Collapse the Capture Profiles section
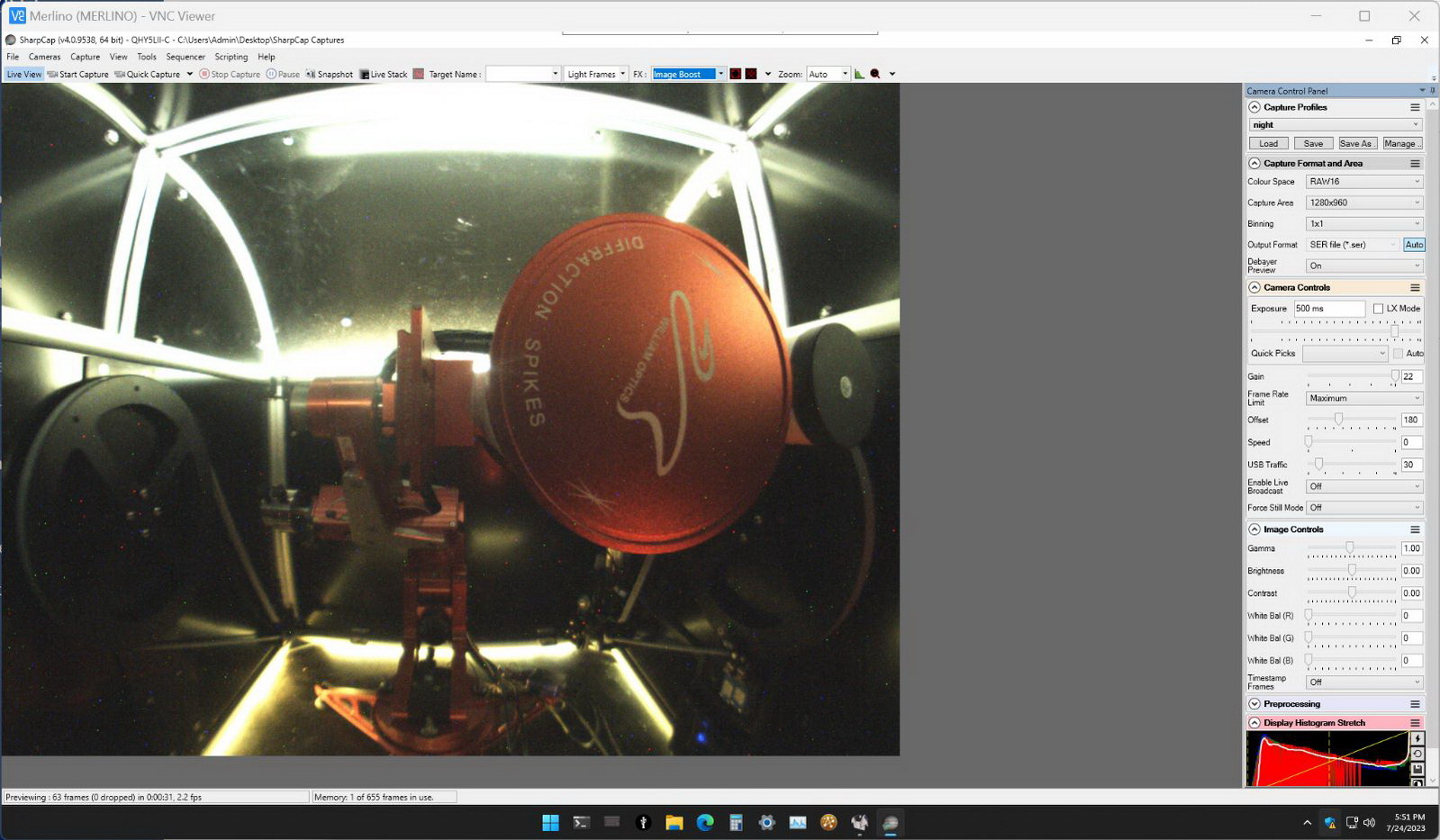The image size is (1440, 840). pos(1254,107)
